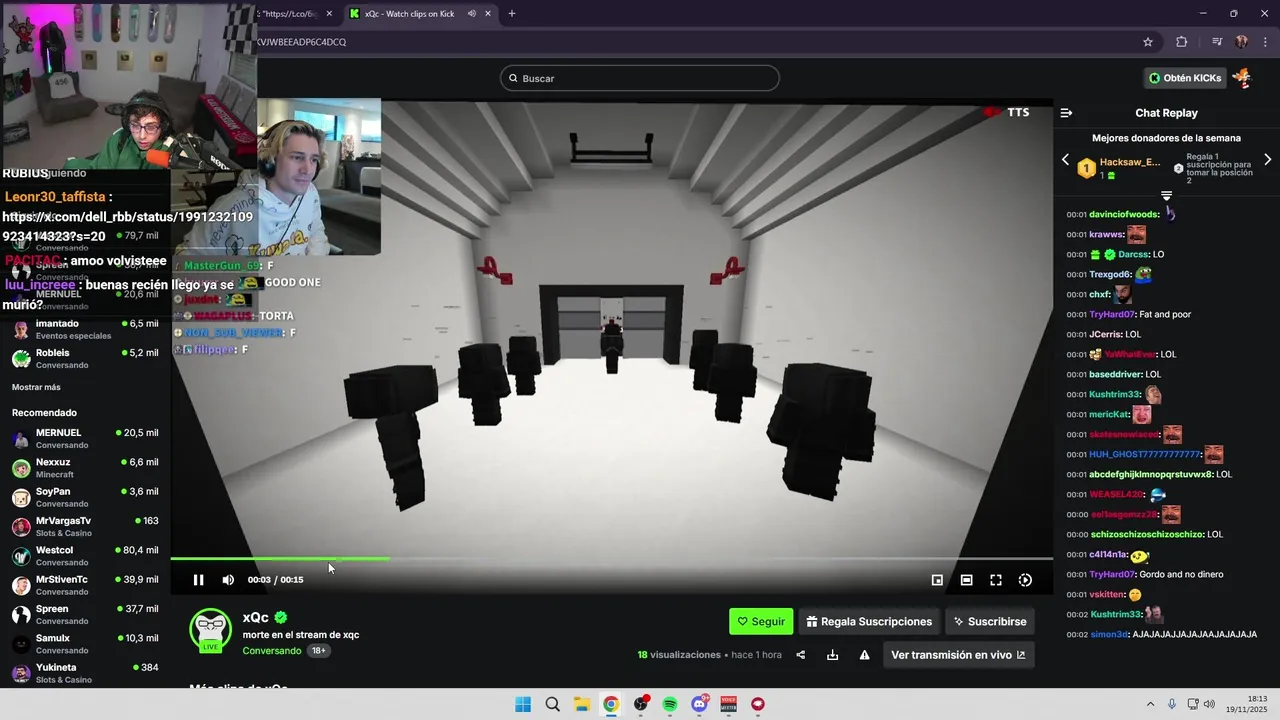
Task: Open xQc's channel avatar with LIVE badge
Action: tap(211, 630)
